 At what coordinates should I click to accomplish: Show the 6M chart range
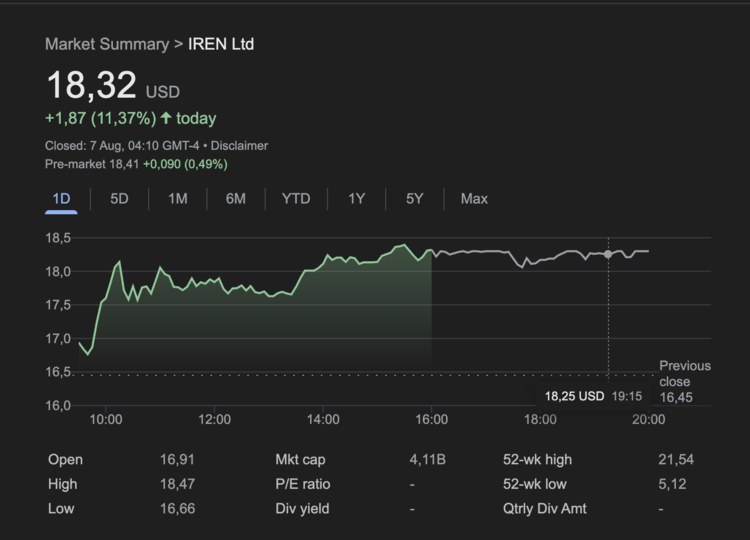point(235,198)
